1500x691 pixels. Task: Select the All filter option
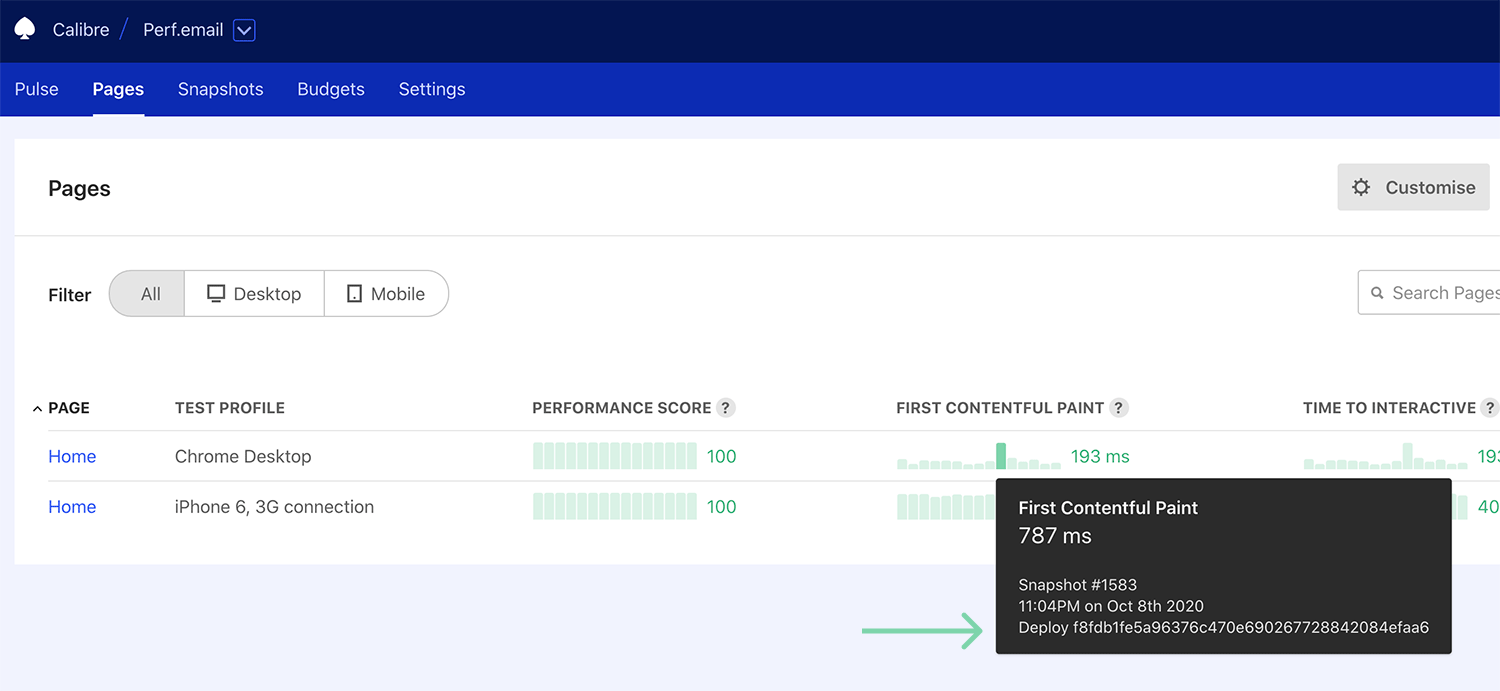pyautogui.click(x=150, y=293)
